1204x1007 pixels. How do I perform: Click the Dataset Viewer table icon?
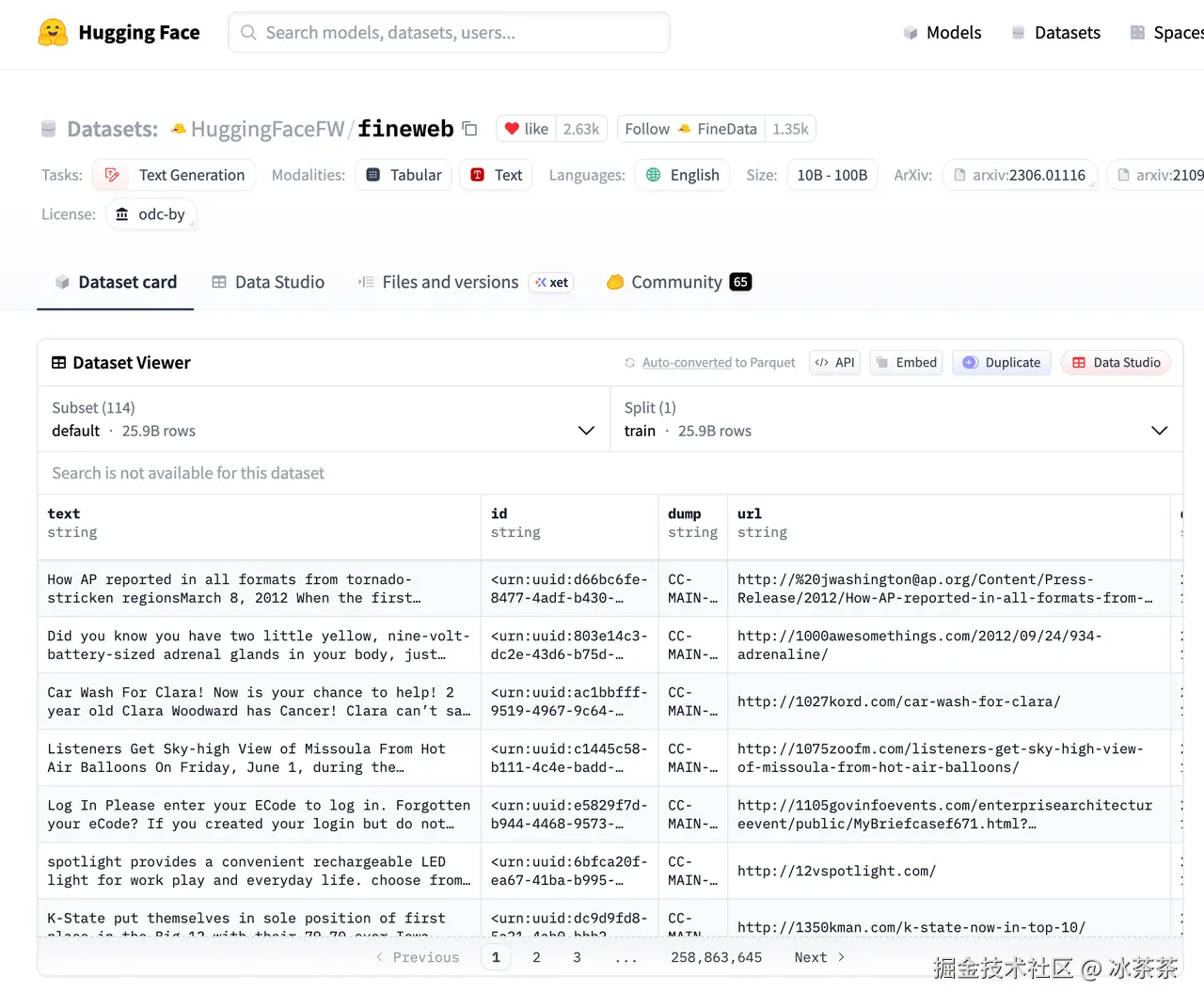[x=59, y=363]
